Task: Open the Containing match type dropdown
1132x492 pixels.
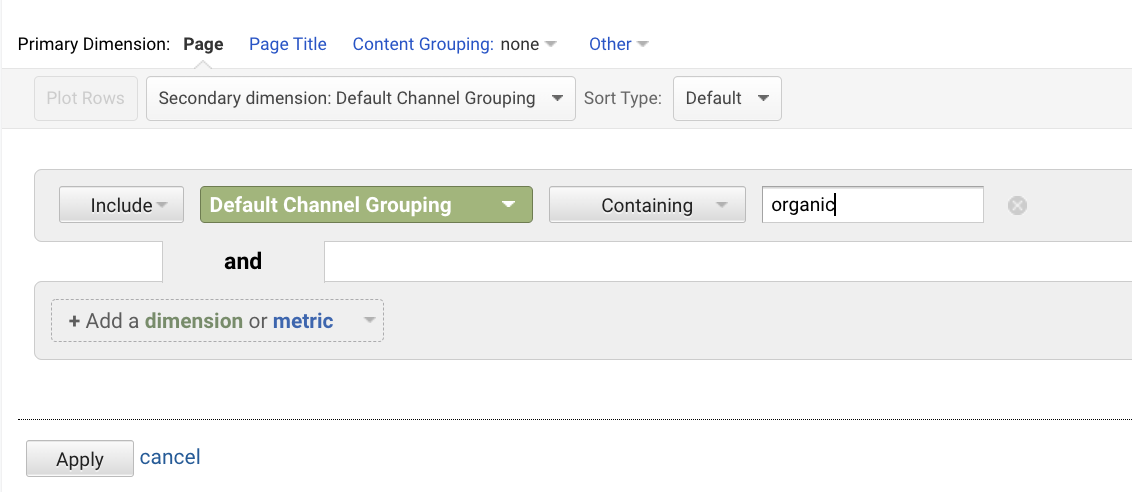Action: (646, 205)
